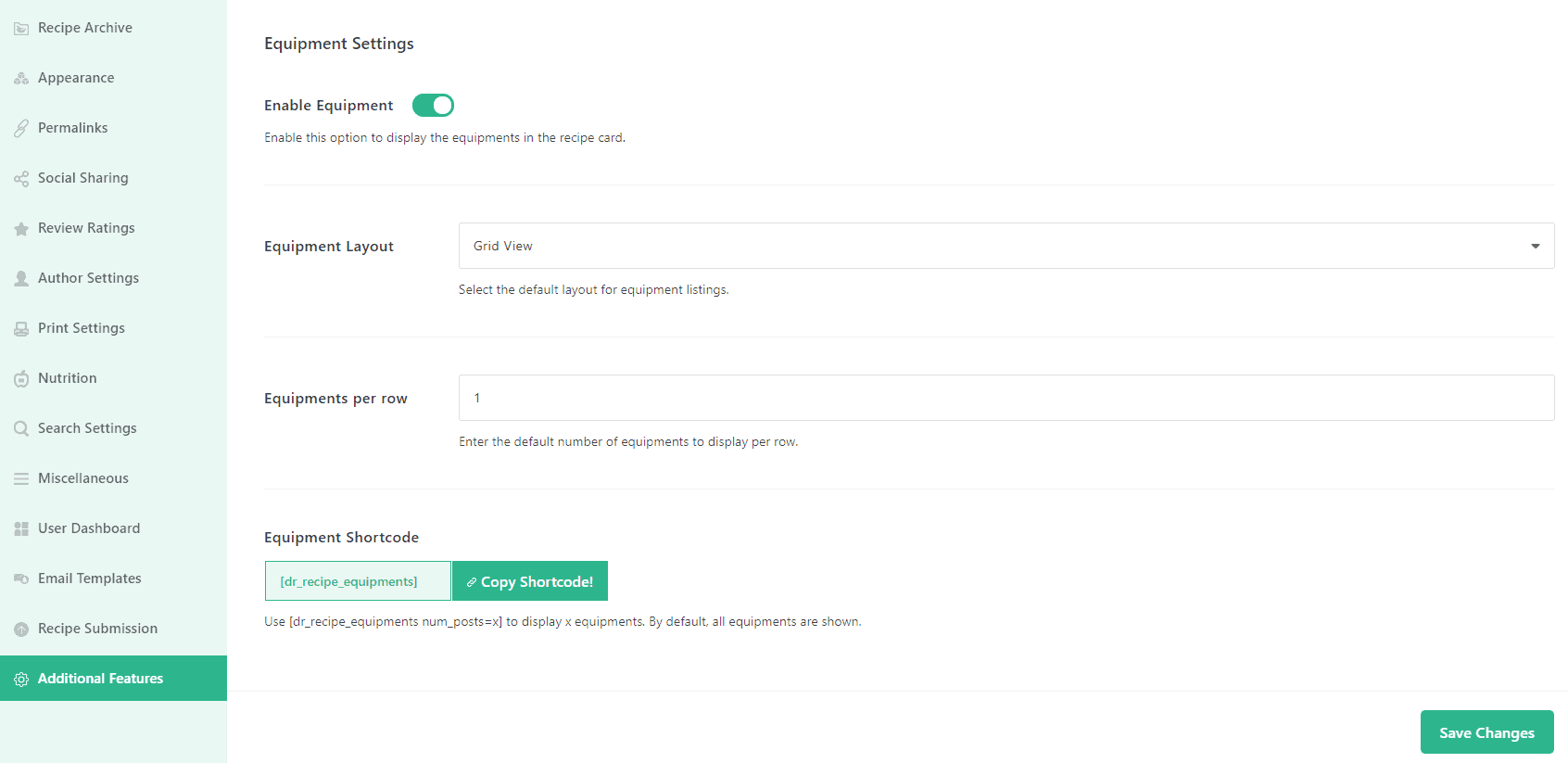Click the Print Settings printer icon
Screen dimensions: 1568x763
coord(21,329)
